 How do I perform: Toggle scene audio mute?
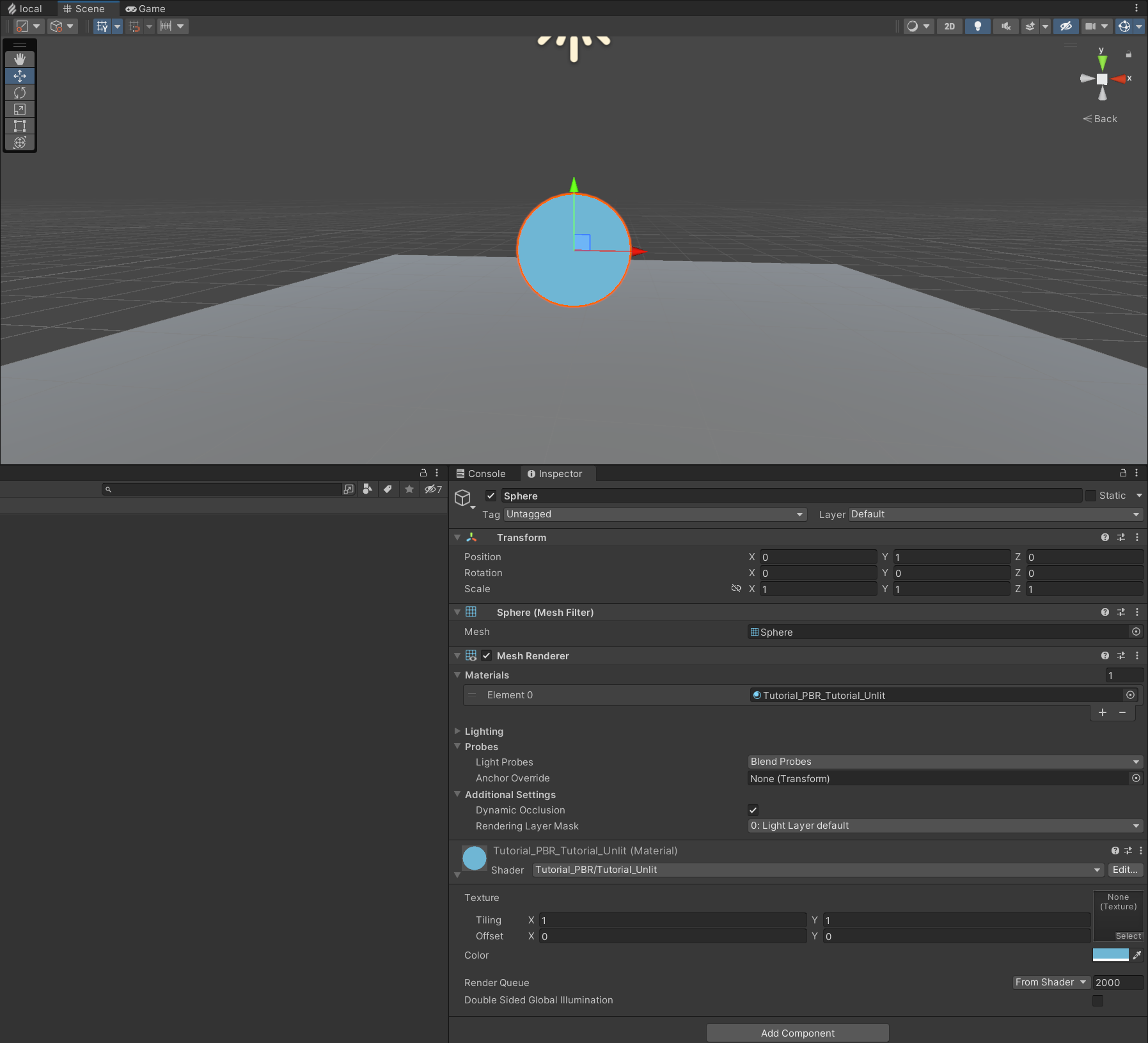pos(1005,26)
